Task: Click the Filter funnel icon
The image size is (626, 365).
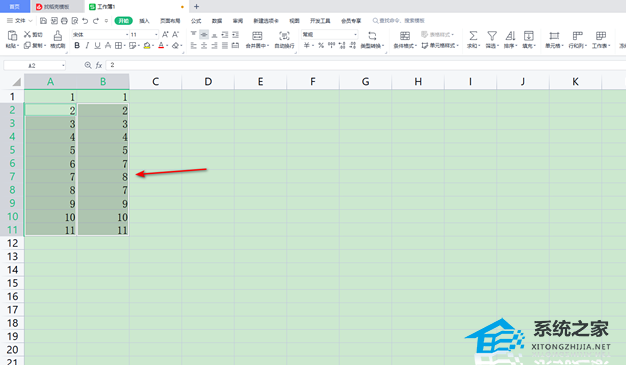Action: tap(492, 36)
